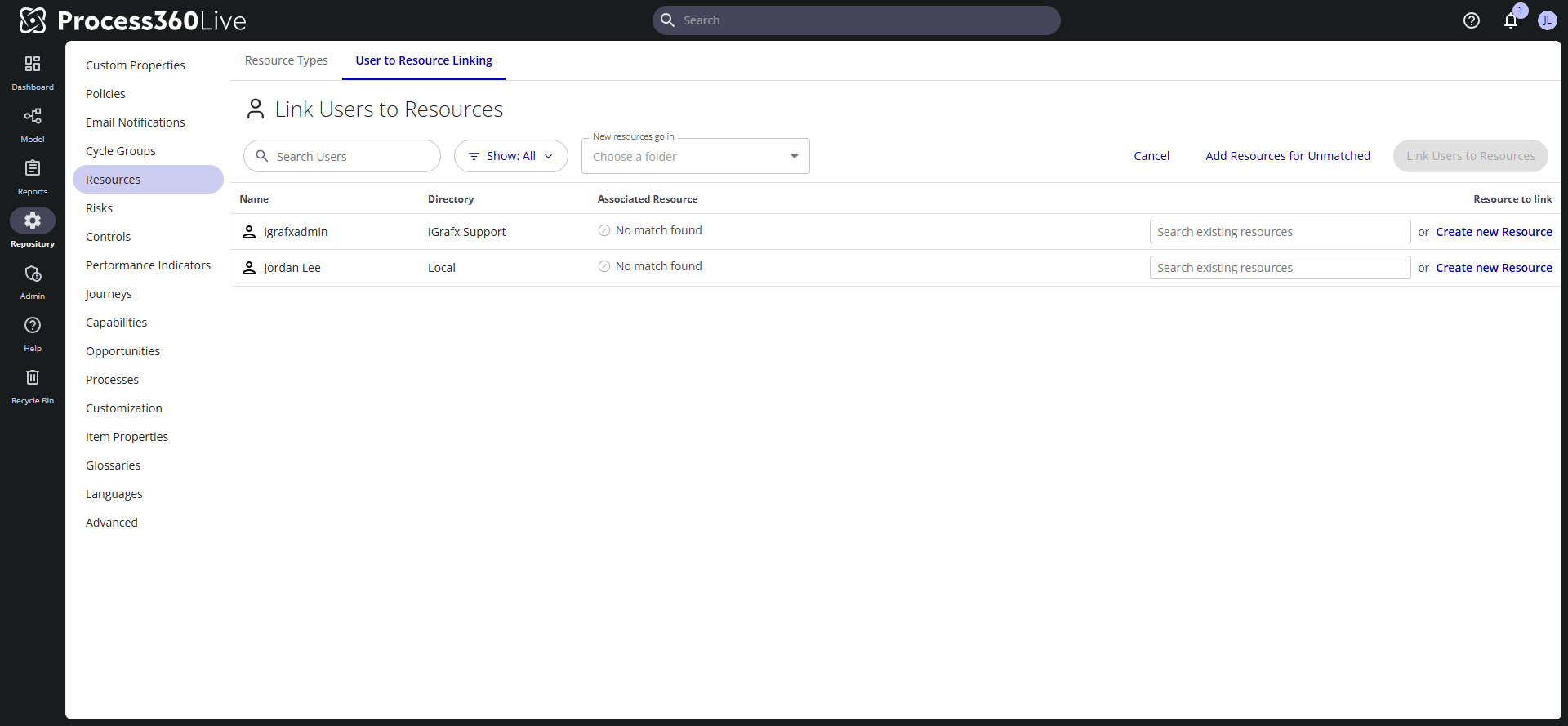Click Add Resources for Unmatched

(x=1288, y=156)
